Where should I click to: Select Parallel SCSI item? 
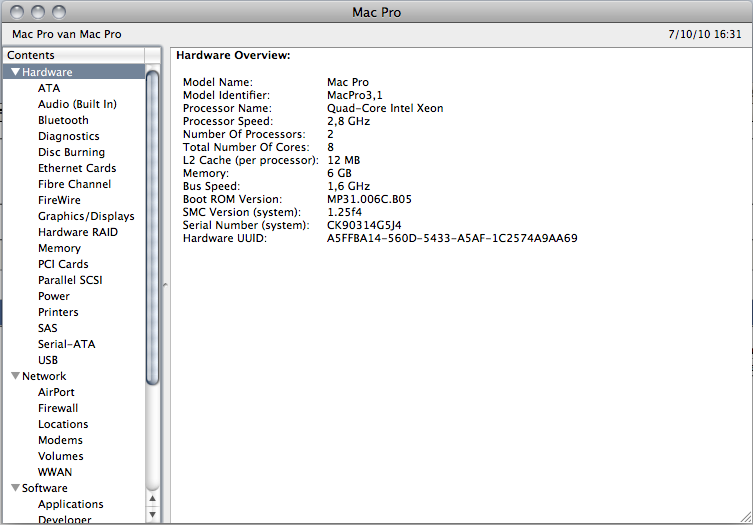coord(70,280)
